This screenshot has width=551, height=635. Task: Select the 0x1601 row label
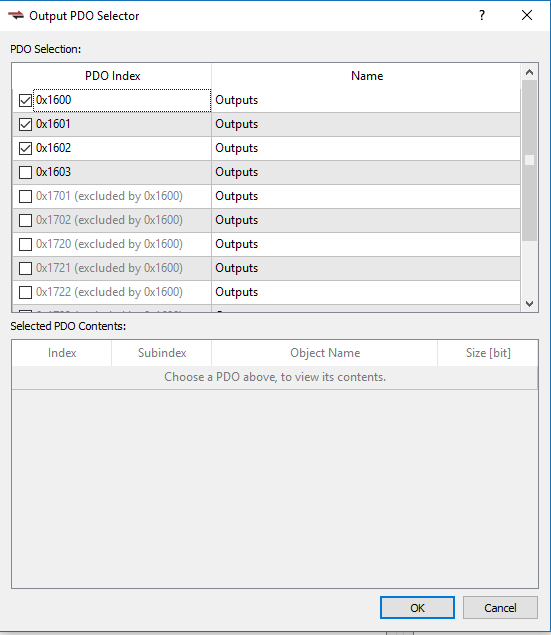coord(53,124)
